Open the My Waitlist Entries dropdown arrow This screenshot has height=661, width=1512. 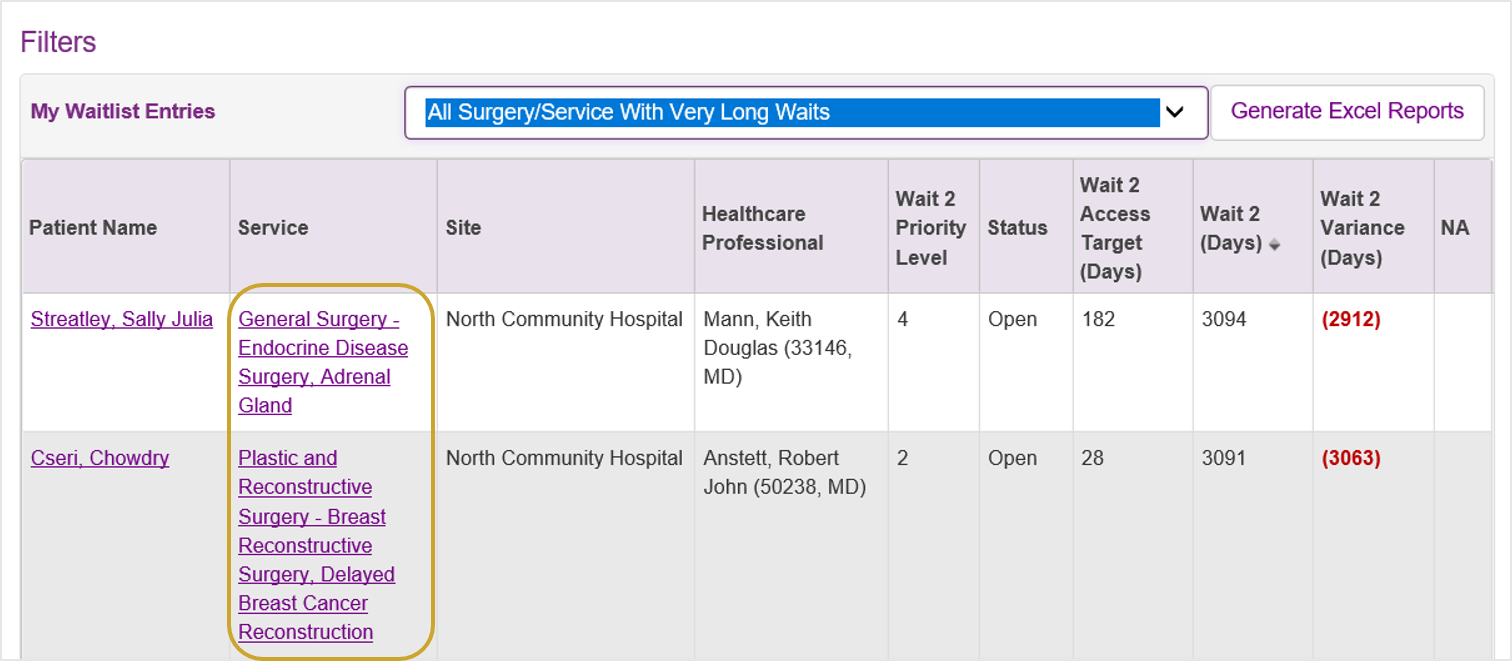coord(1175,113)
